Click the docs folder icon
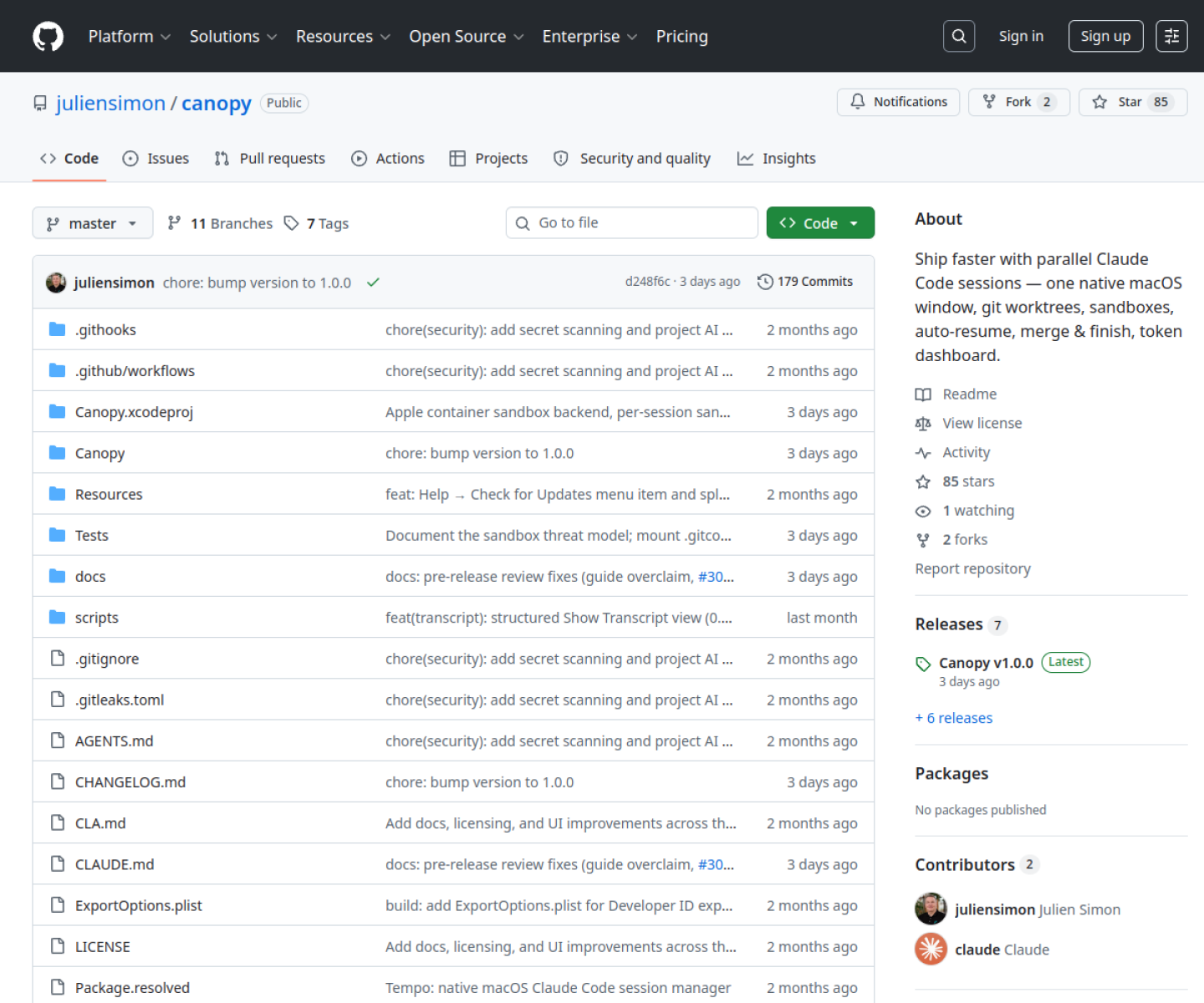Image resolution: width=1204 pixels, height=1003 pixels. (x=57, y=576)
